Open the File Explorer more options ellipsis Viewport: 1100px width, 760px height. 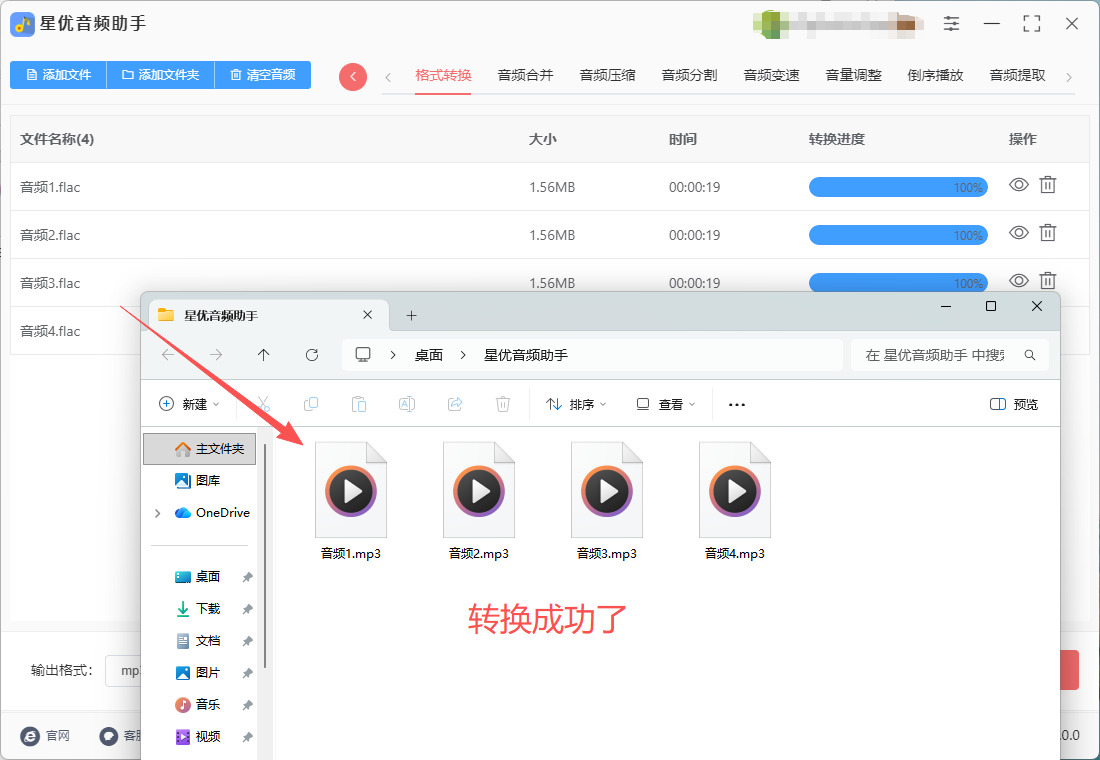tap(737, 405)
